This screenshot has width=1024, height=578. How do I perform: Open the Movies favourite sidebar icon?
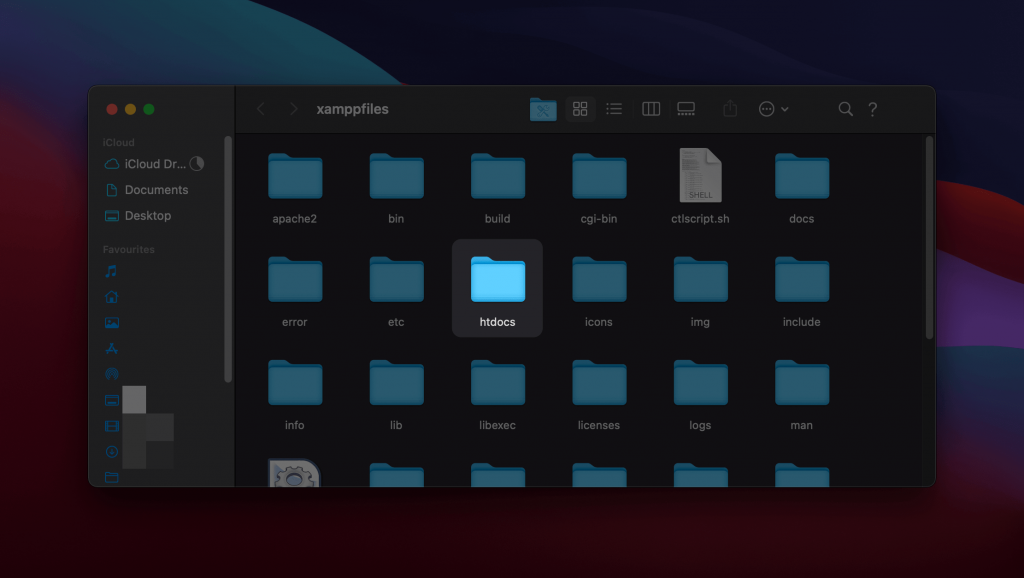pyautogui.click(x=112, y=426)
